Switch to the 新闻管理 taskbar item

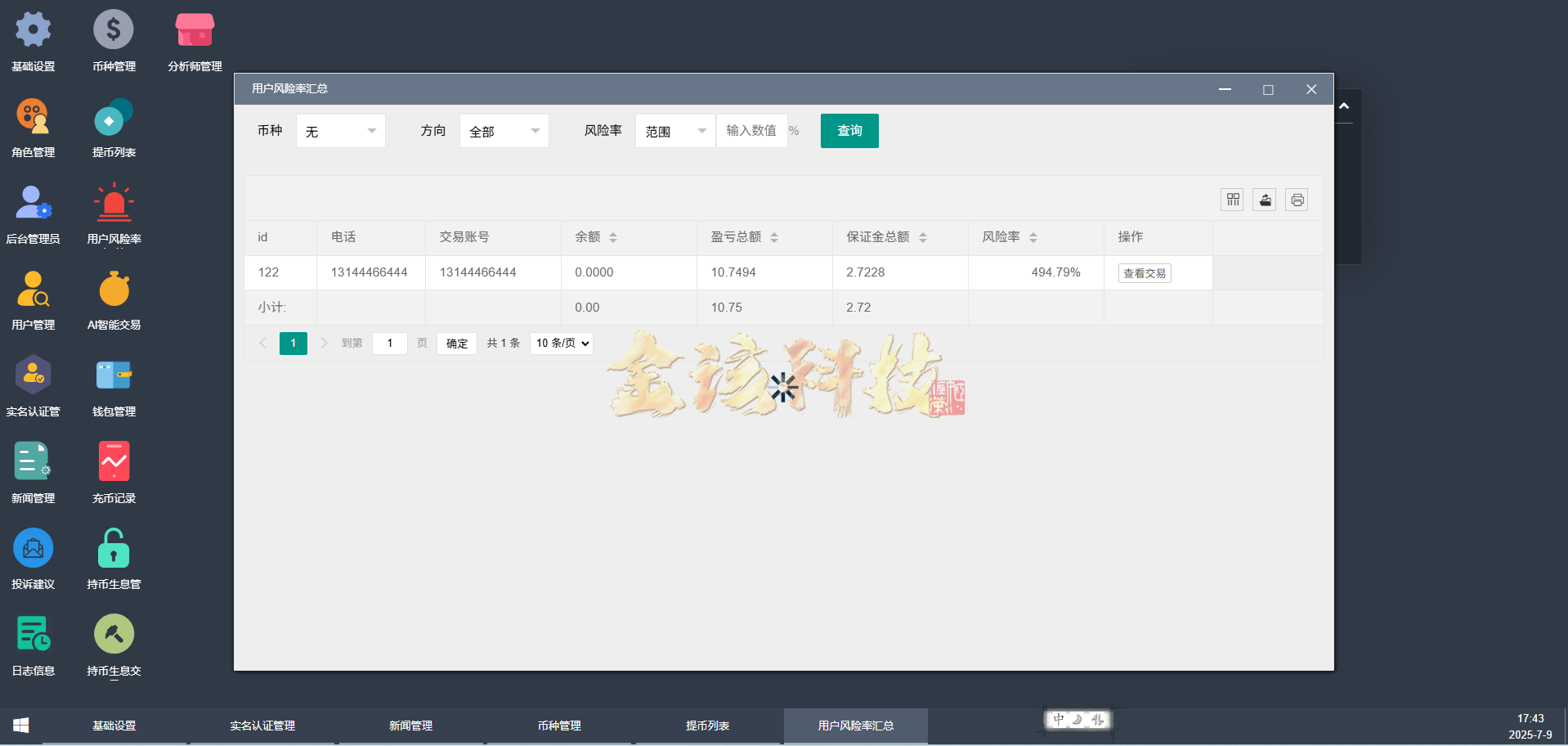(x=411, y=726)
